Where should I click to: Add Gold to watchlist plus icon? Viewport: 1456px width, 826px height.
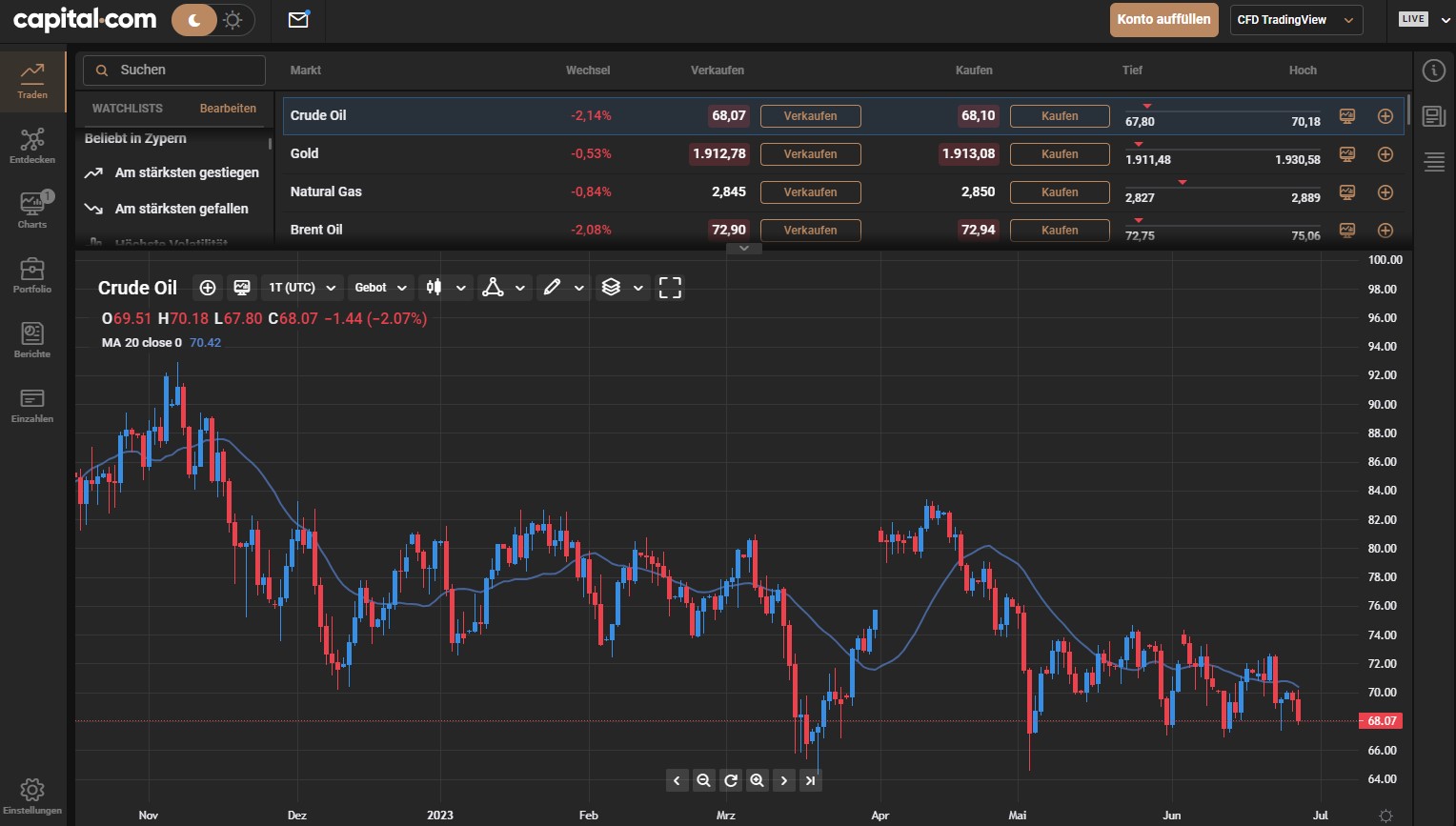coord(1385,154)
